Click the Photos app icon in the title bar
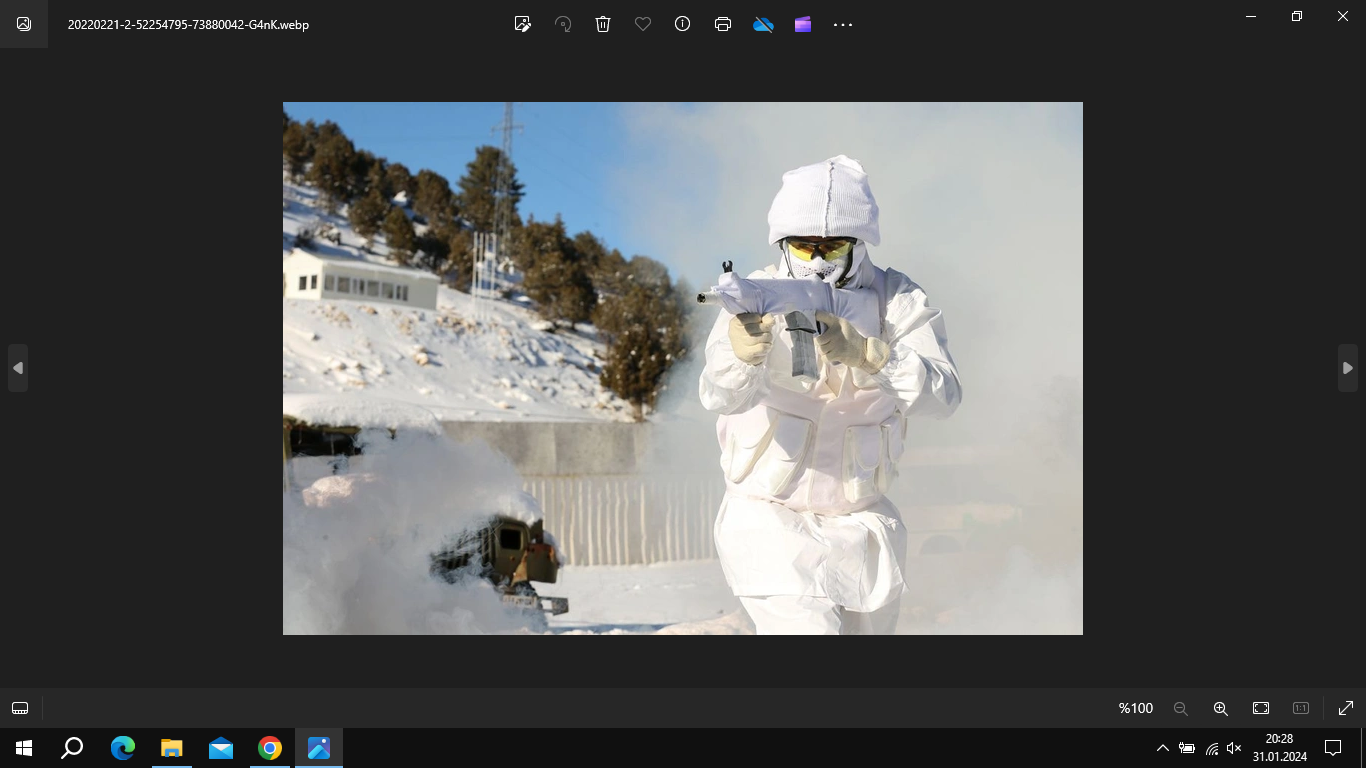1366x768 pixels. pos(24,24)
